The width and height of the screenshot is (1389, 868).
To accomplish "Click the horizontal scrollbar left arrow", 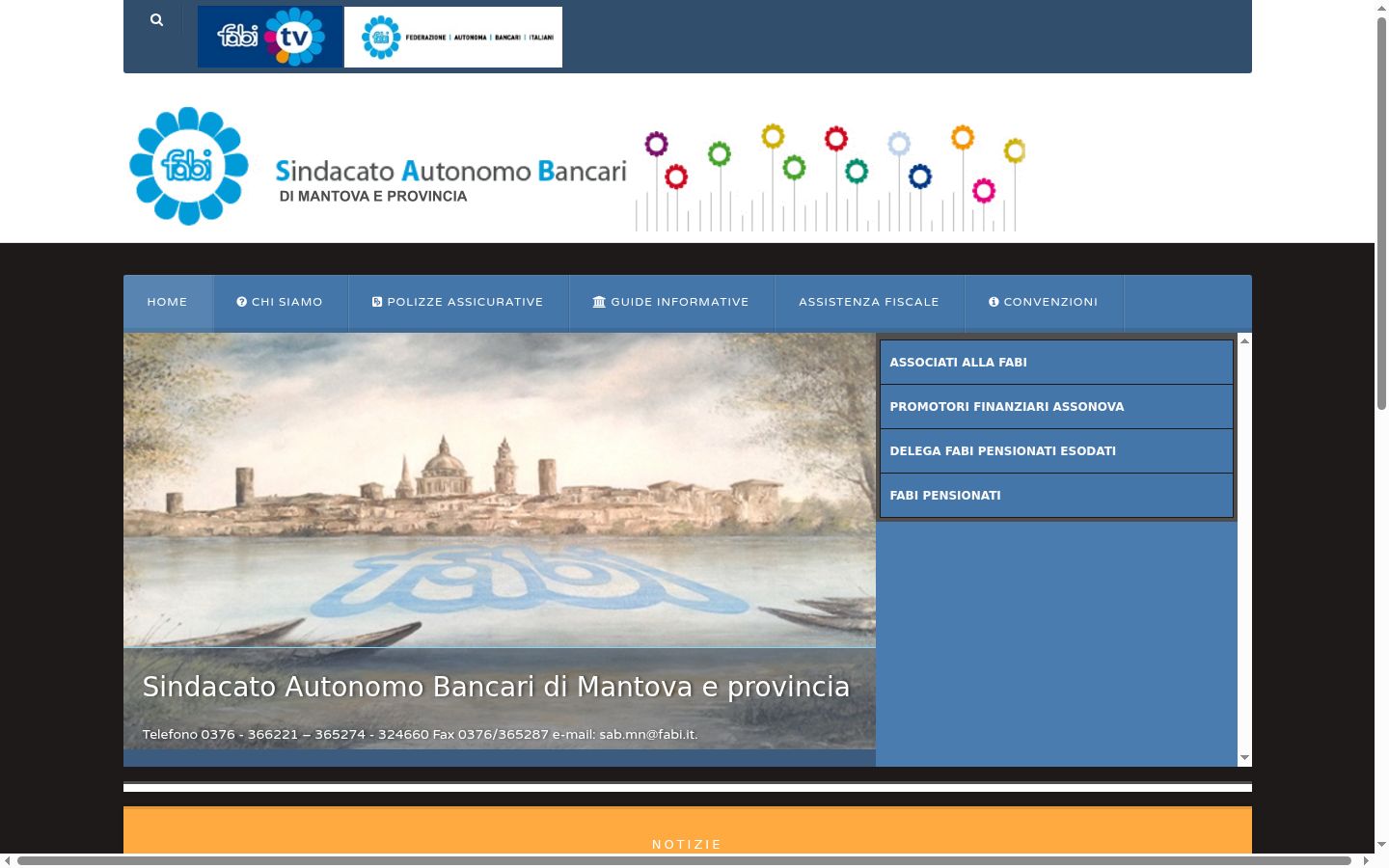I will 8,860.
